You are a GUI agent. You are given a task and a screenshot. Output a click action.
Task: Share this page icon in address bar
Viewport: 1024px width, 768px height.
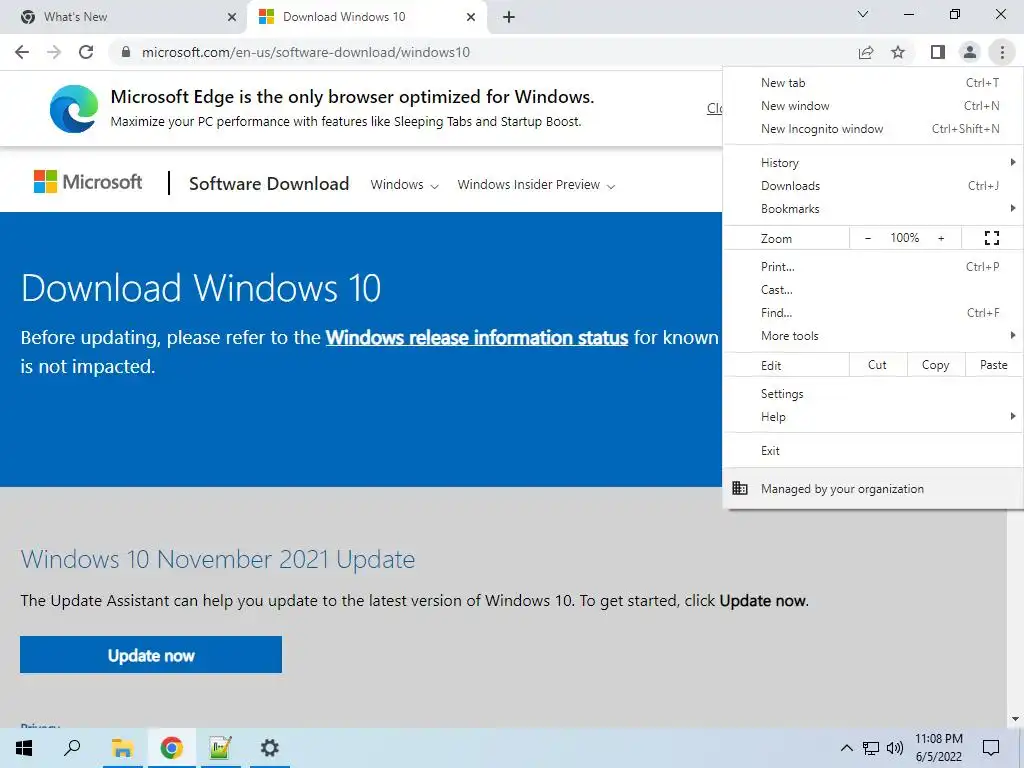point(866,52)
